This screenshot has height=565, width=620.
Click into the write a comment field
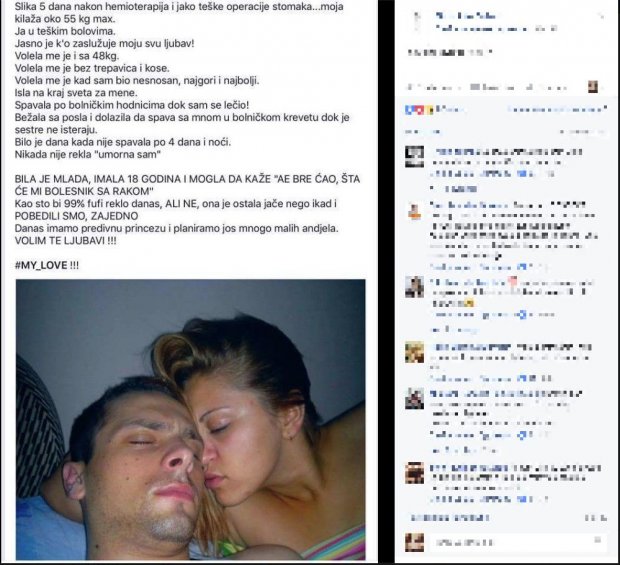click(x=518, y=542)
